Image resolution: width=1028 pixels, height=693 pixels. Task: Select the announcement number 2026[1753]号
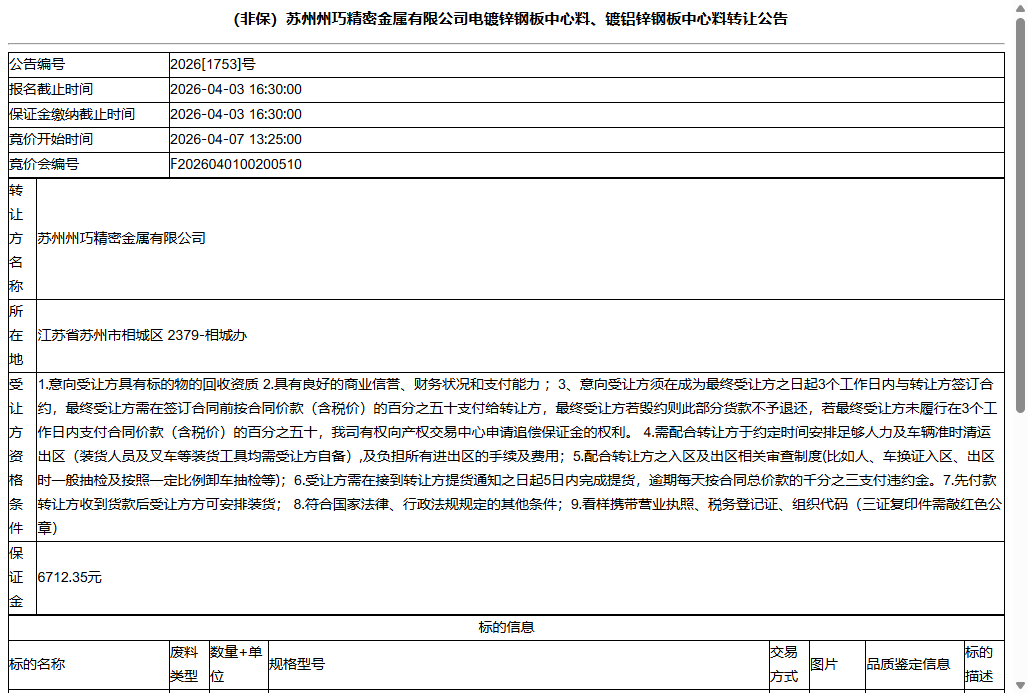tap(213, 64)
